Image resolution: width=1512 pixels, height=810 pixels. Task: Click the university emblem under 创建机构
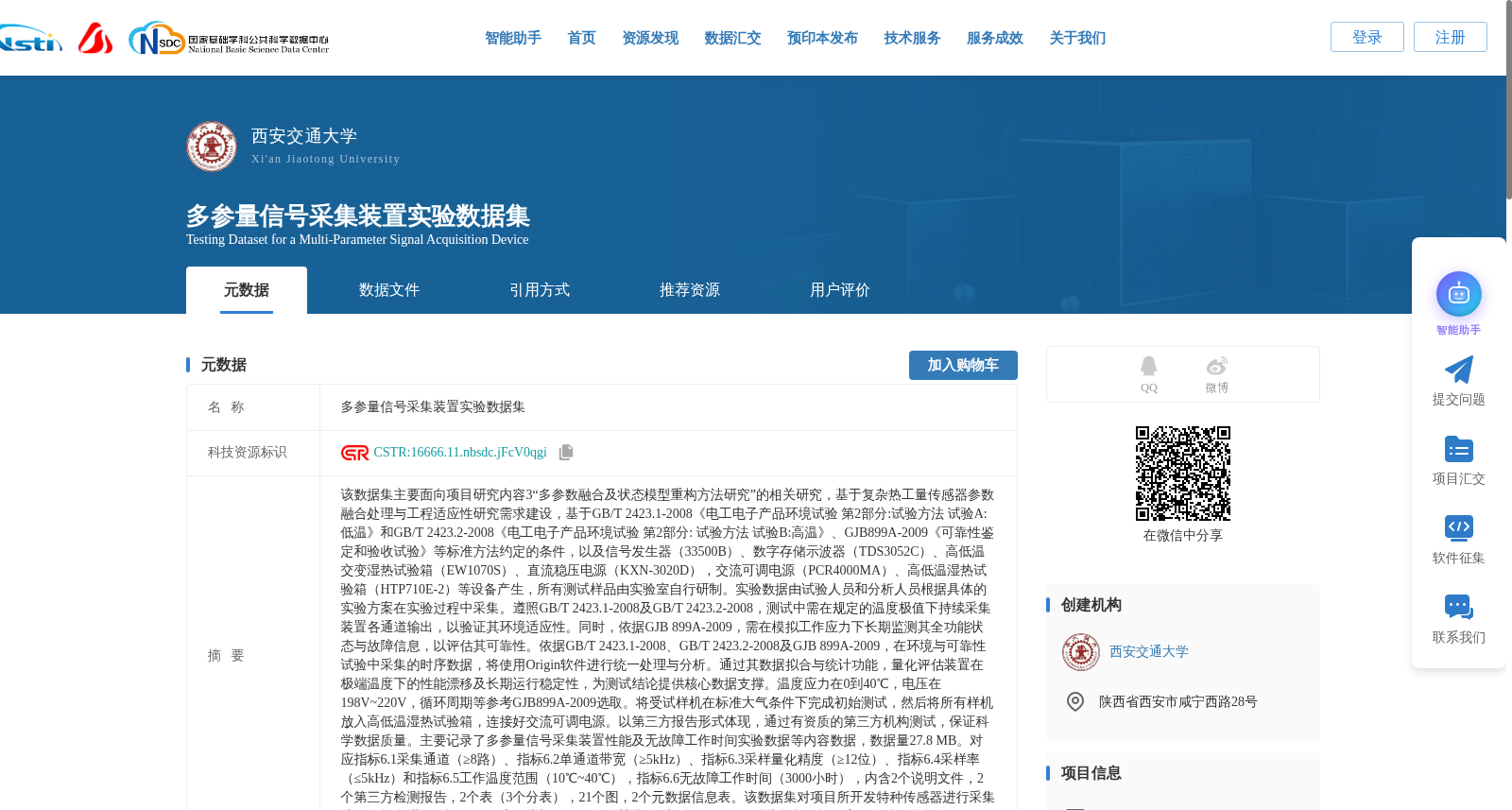pyautogui.click(x=1080, y=652)
